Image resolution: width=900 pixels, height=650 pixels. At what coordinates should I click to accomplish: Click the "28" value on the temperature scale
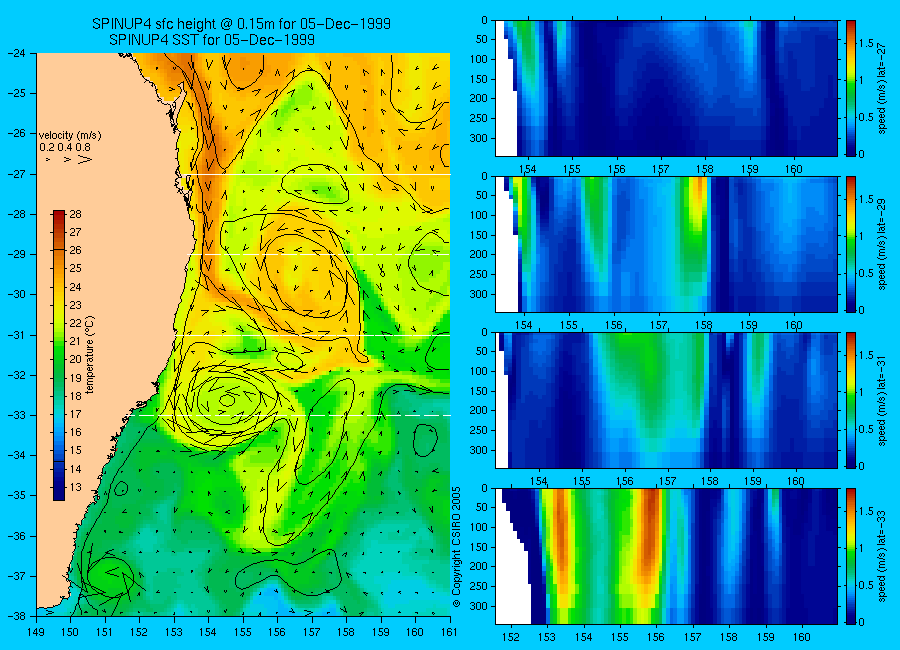click(76, 214)
